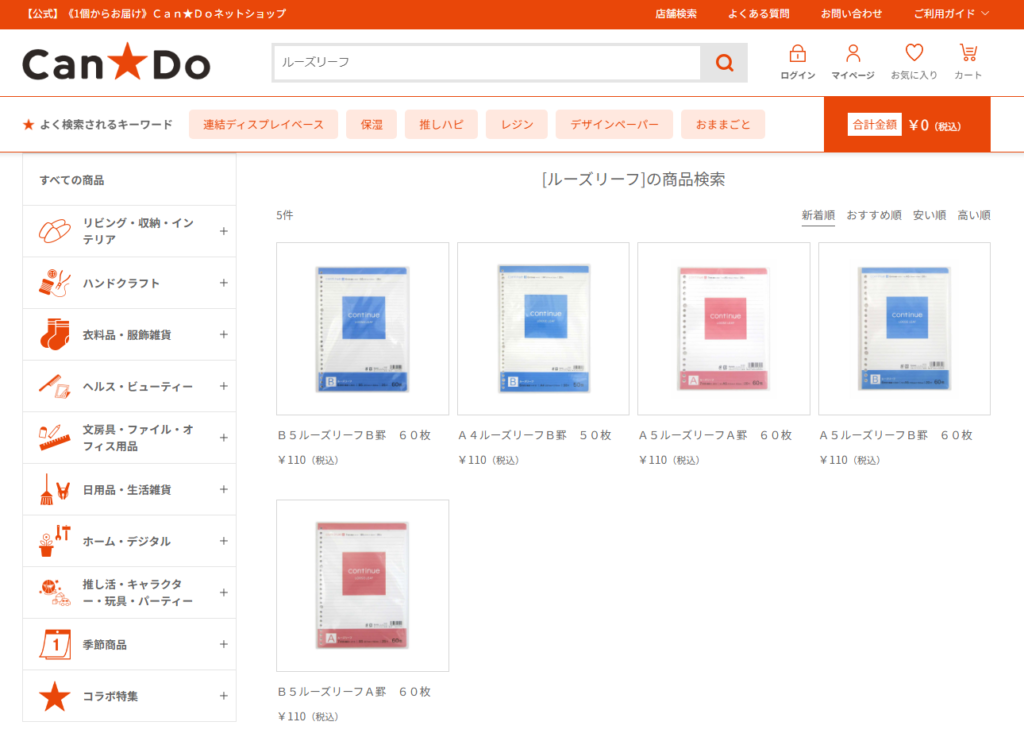
Task: Select keyword デザインペーパー
Action: tap(615, 124)
